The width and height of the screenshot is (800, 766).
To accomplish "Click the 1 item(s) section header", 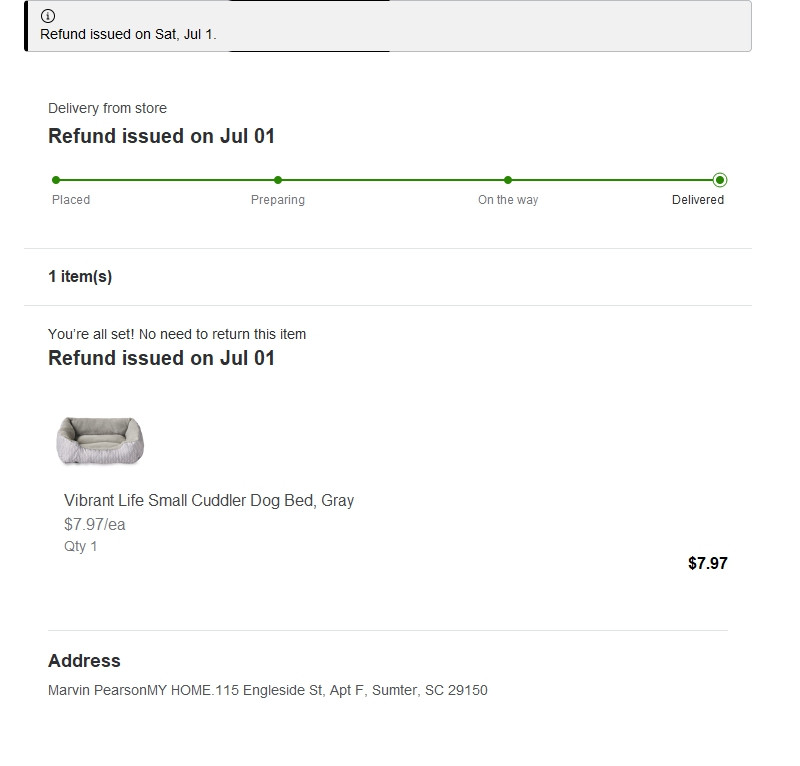I will 80,277.
